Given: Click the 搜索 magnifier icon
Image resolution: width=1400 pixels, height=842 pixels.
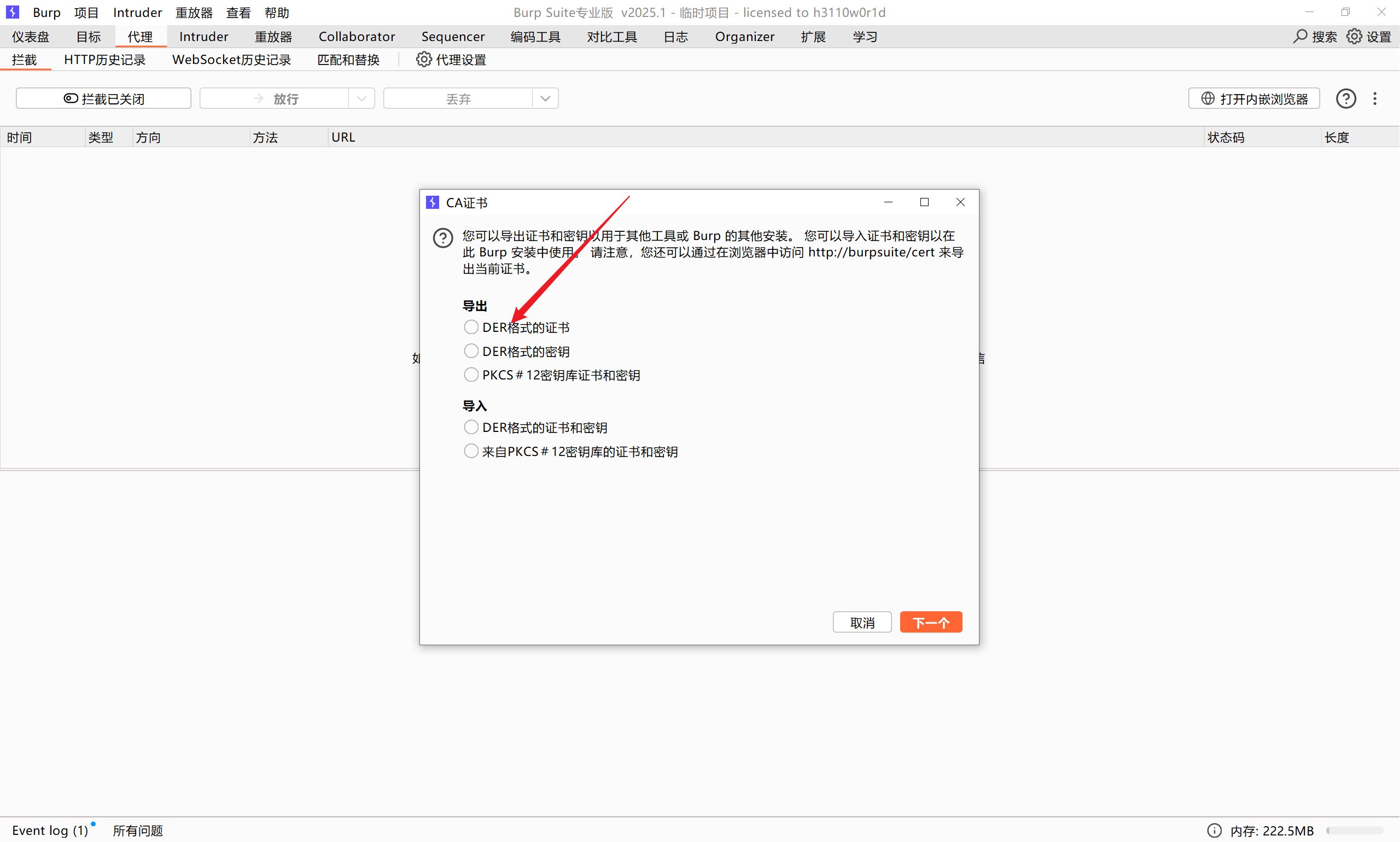Looking at the screenshot, I should click(1300, 36).
